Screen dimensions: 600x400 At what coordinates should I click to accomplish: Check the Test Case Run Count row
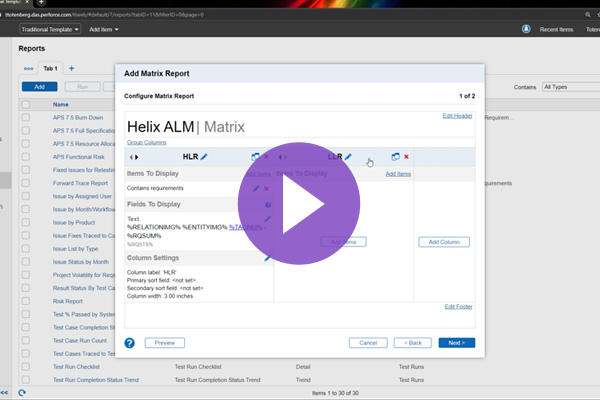(26, 341)
